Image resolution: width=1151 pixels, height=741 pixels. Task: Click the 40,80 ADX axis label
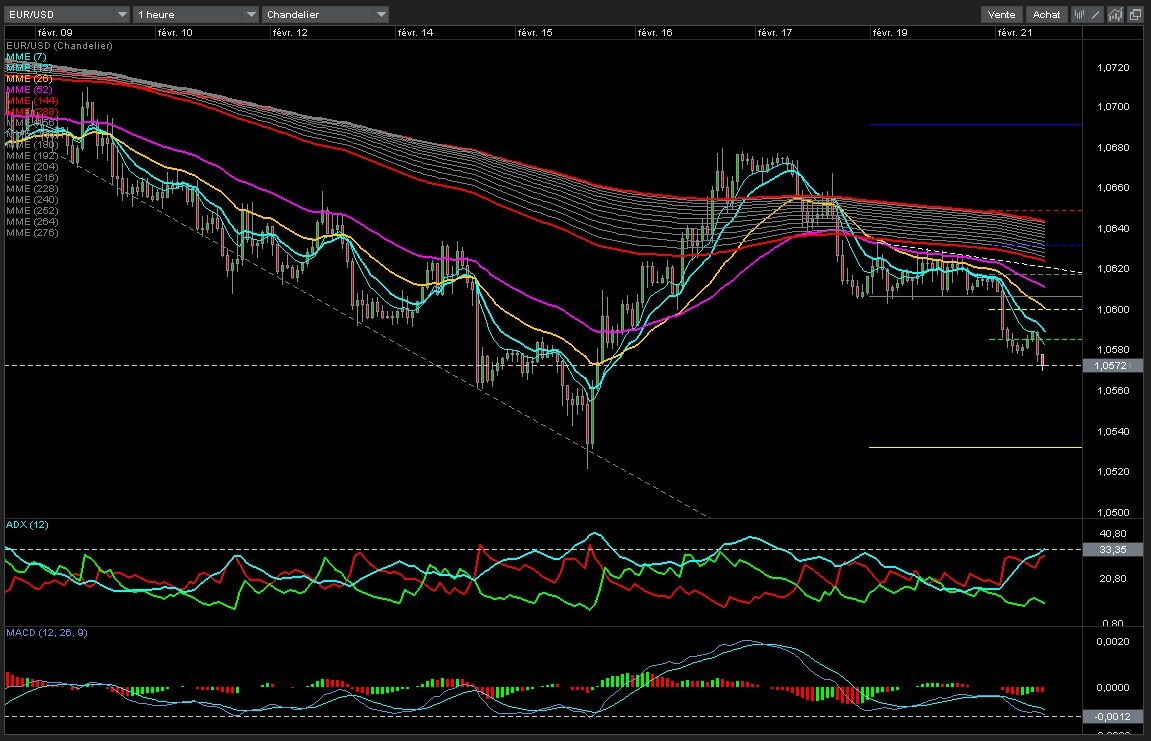[1113, 533]
